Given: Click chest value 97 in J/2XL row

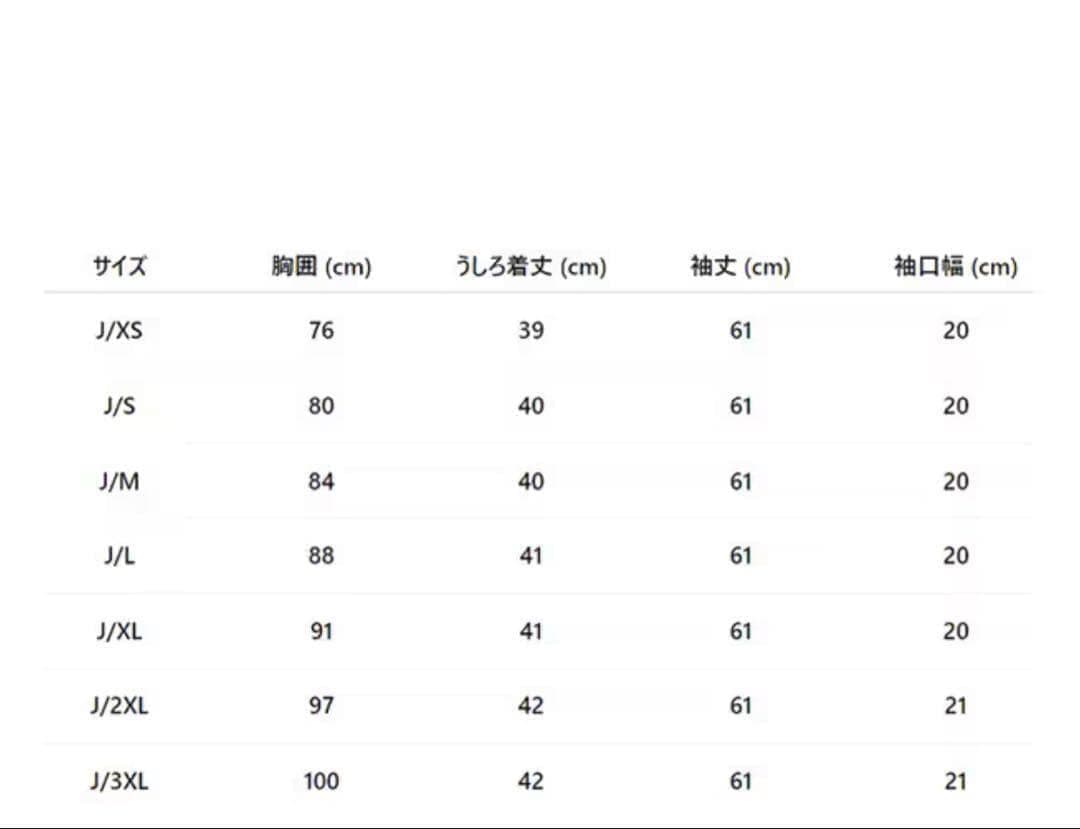Looking at the screenshot, I should click(321, 706).
